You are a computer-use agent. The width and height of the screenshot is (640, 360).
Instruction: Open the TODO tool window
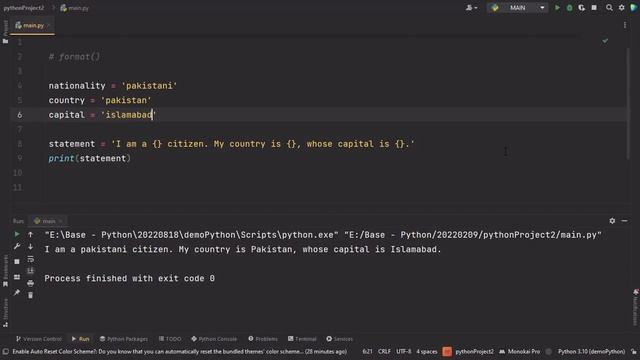click(x=170, y=339)
